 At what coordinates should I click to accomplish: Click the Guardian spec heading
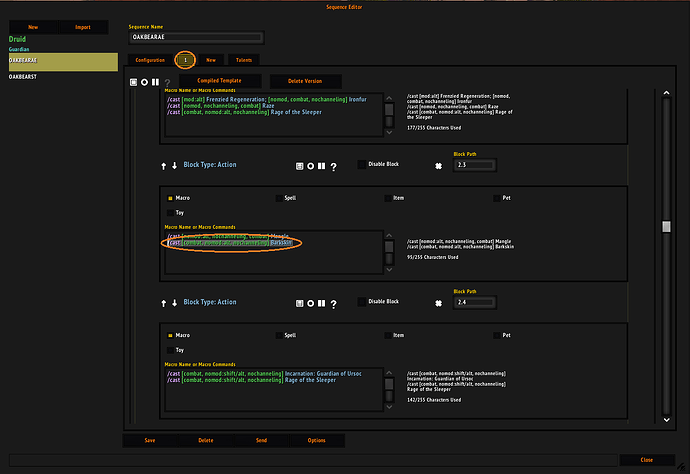(19, 49)
